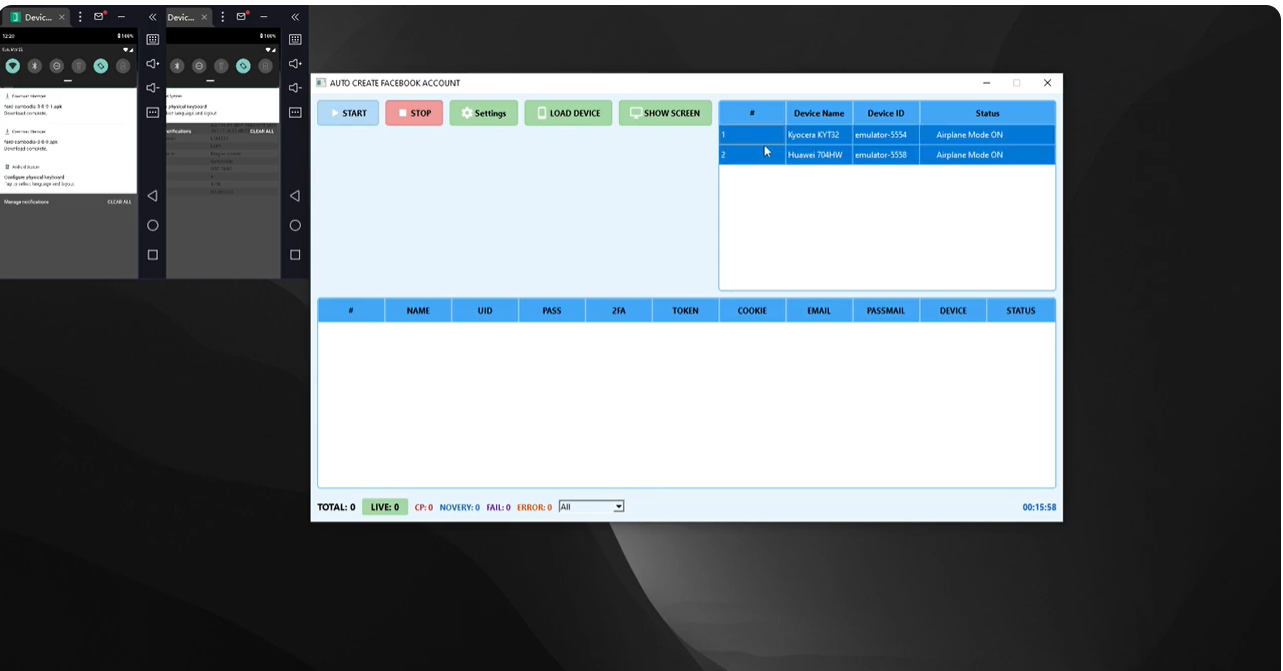The height and width of the screenshot is (671, 1283).
Task: Click the 00:15:58 timer
Action: click(1039, 507)
